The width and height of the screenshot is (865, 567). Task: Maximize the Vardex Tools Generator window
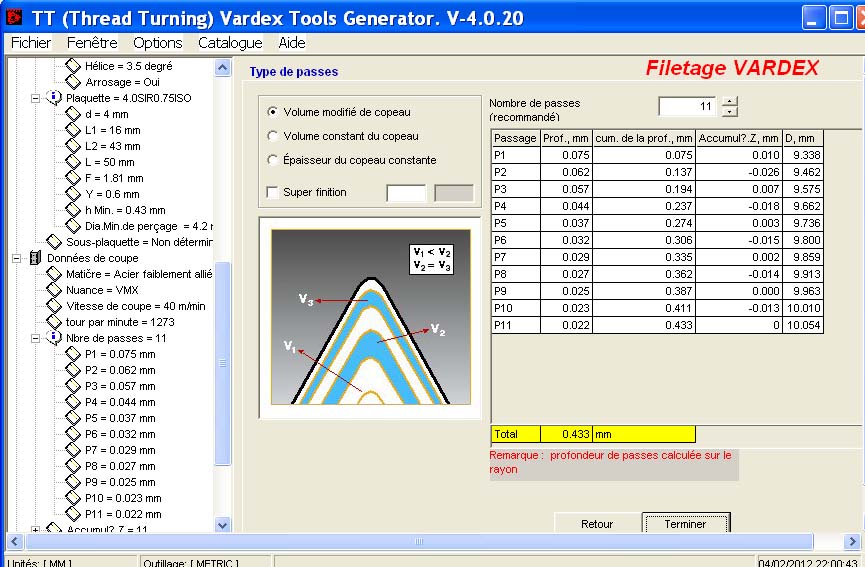tap(841, 18)
